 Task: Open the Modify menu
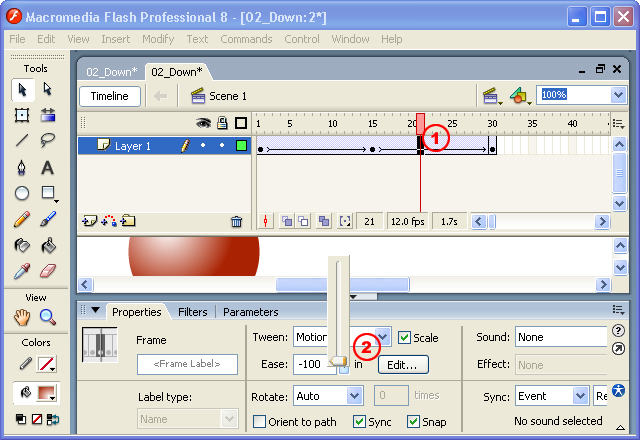pos(157,39)
